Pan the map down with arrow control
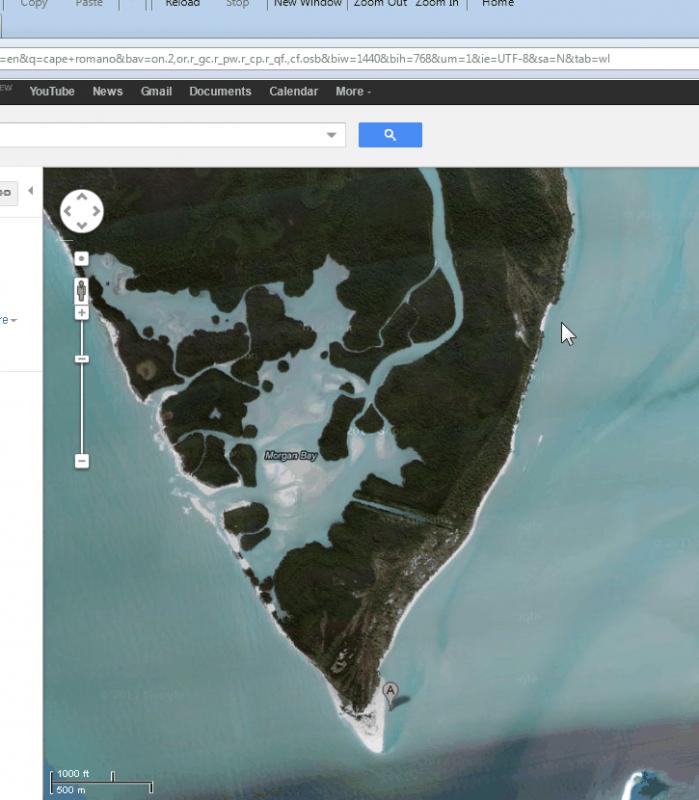This screenshot has width=699, height=800. (82, 225)
